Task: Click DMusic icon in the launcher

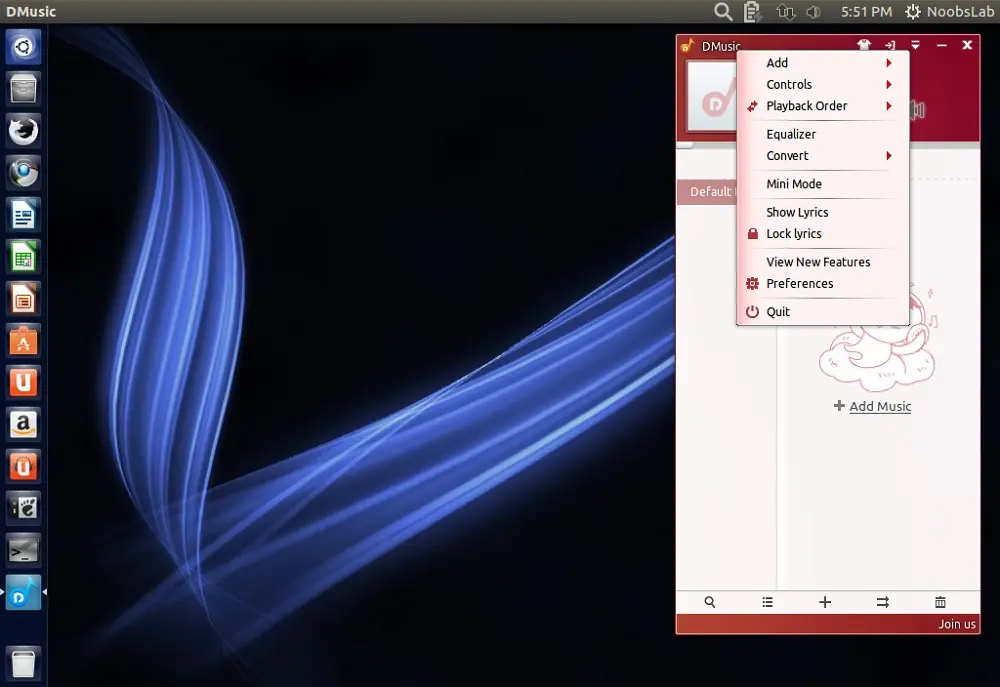Action: [x=24, y=593]
